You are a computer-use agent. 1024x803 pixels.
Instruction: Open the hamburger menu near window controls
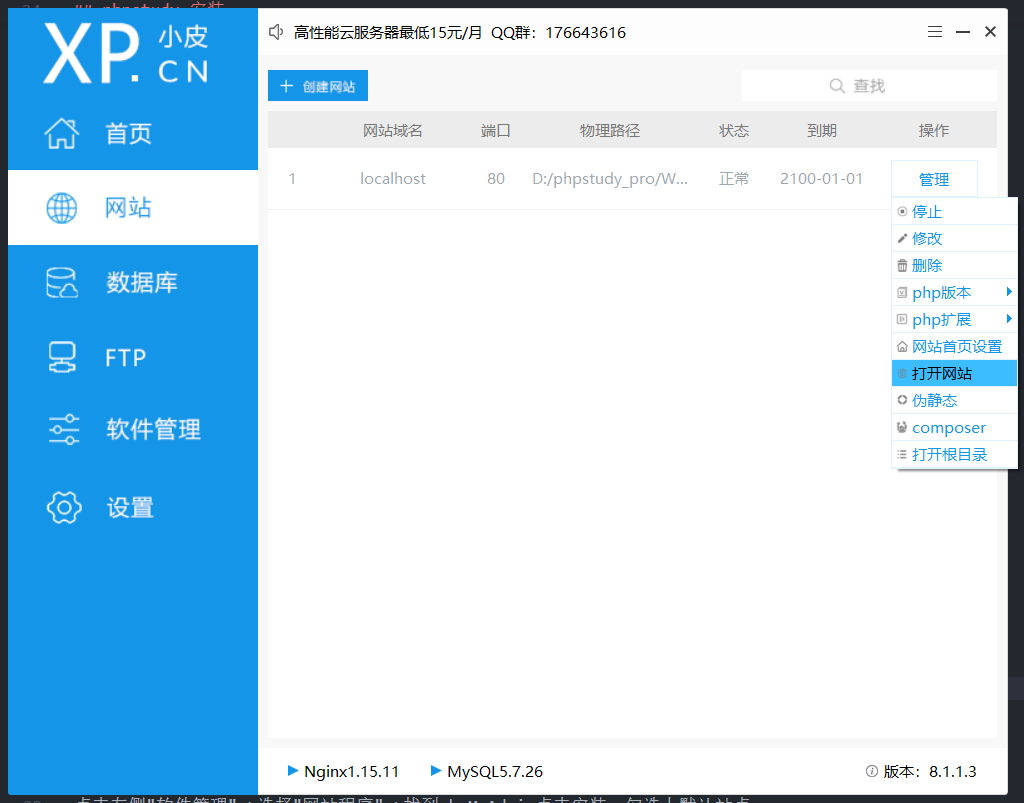coord(935,31)
